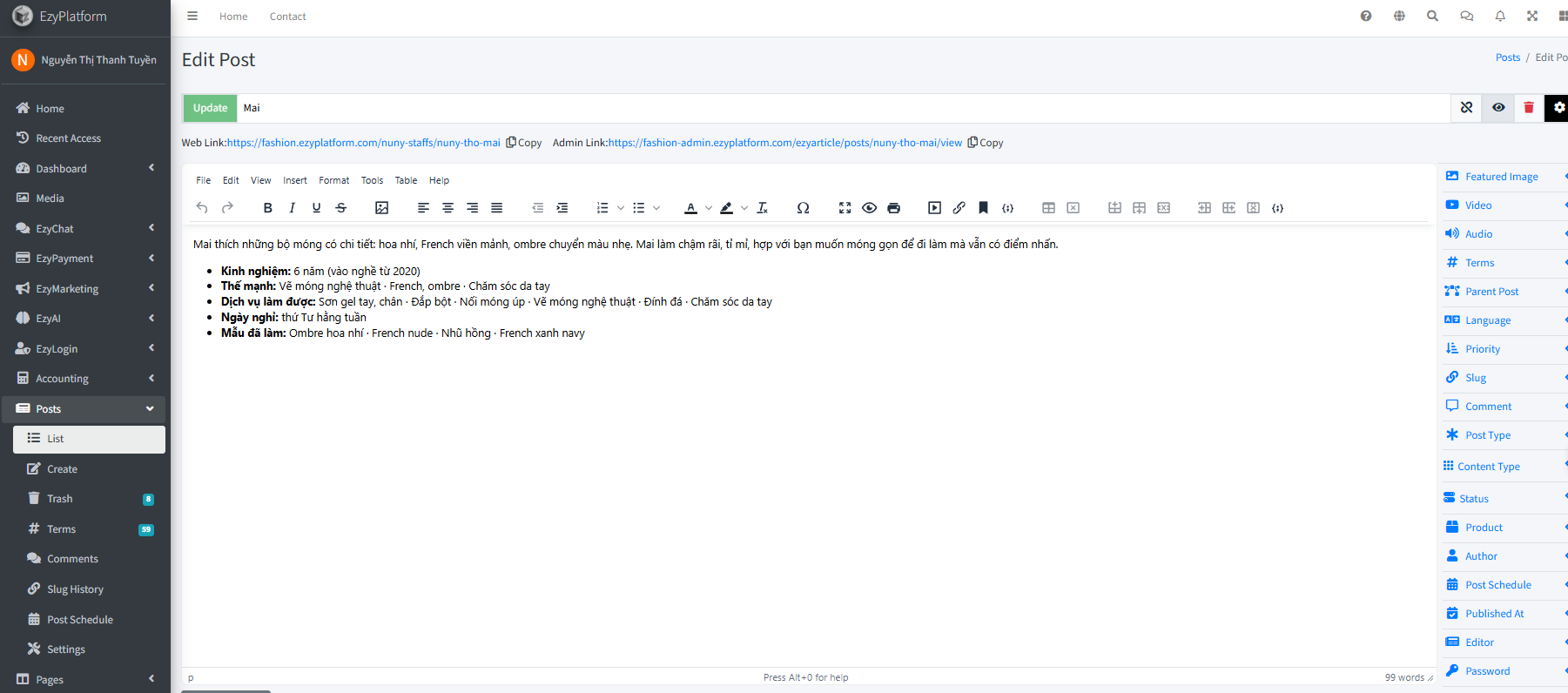The image size is (1568, 693).
Task: Open the chat bubbles icon in top bar
Action: (1466, 16)
